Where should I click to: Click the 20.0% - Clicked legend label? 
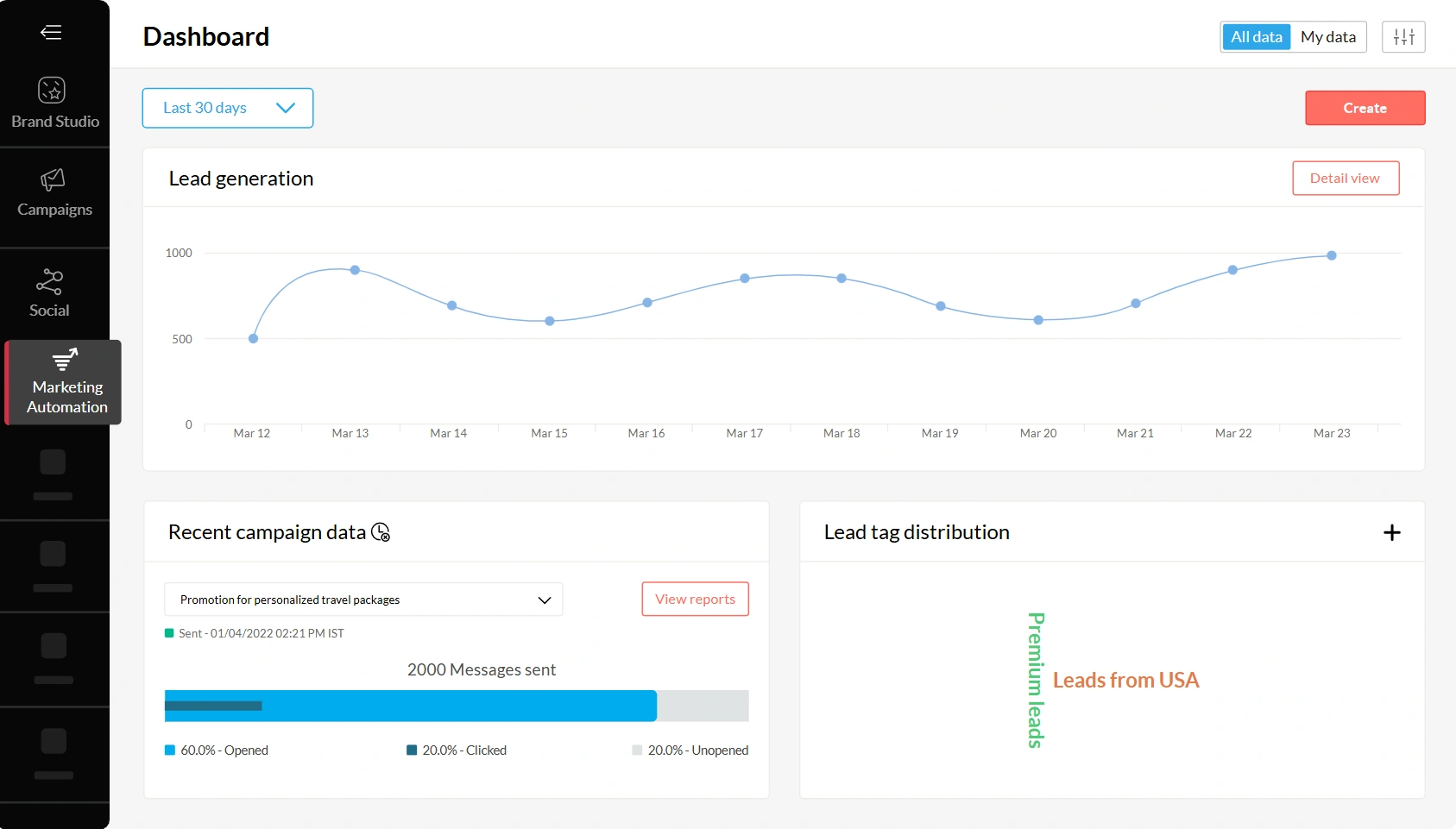pyautogui.click(x=464, y=750)
